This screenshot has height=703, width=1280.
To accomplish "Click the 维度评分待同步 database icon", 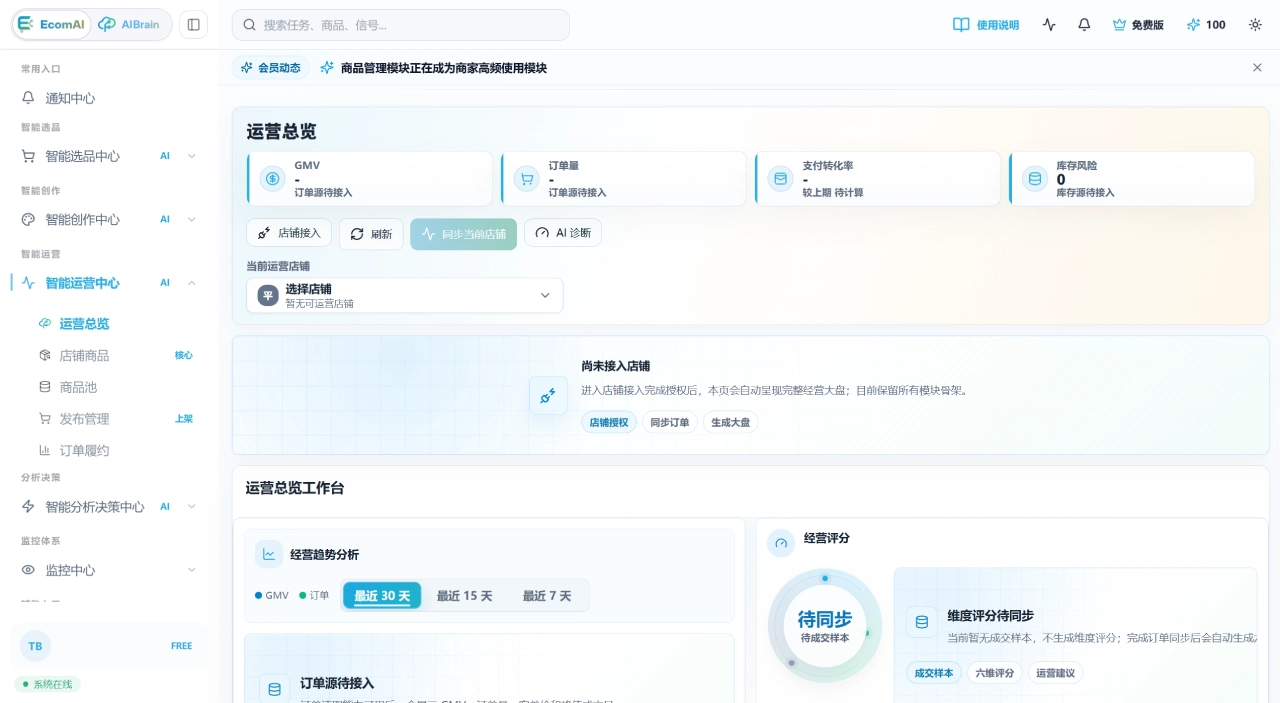I will point(922,622).
